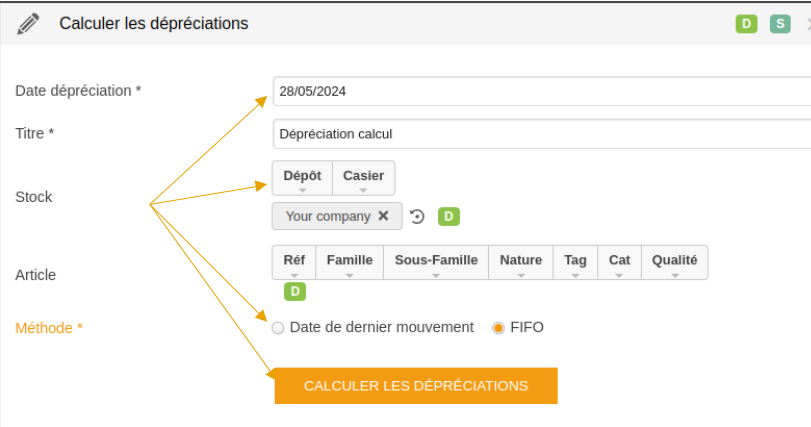Image resolution: width=811 pixels, height=427 pixels.
Task: Open the Réf article filter dropdown
Action: (x=294, y=263)
